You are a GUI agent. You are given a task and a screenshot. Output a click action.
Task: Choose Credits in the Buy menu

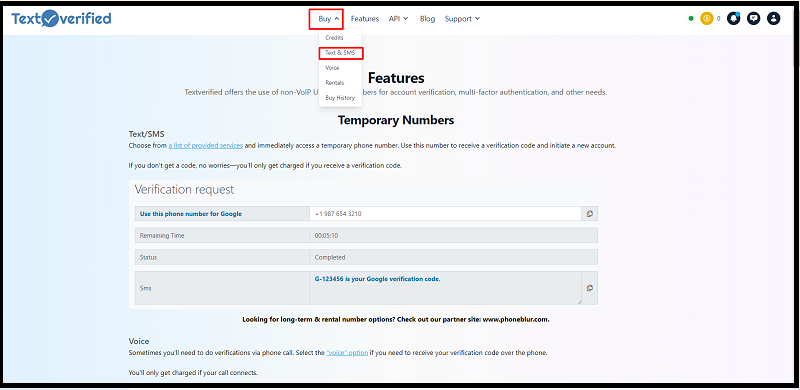coord(334,38)
